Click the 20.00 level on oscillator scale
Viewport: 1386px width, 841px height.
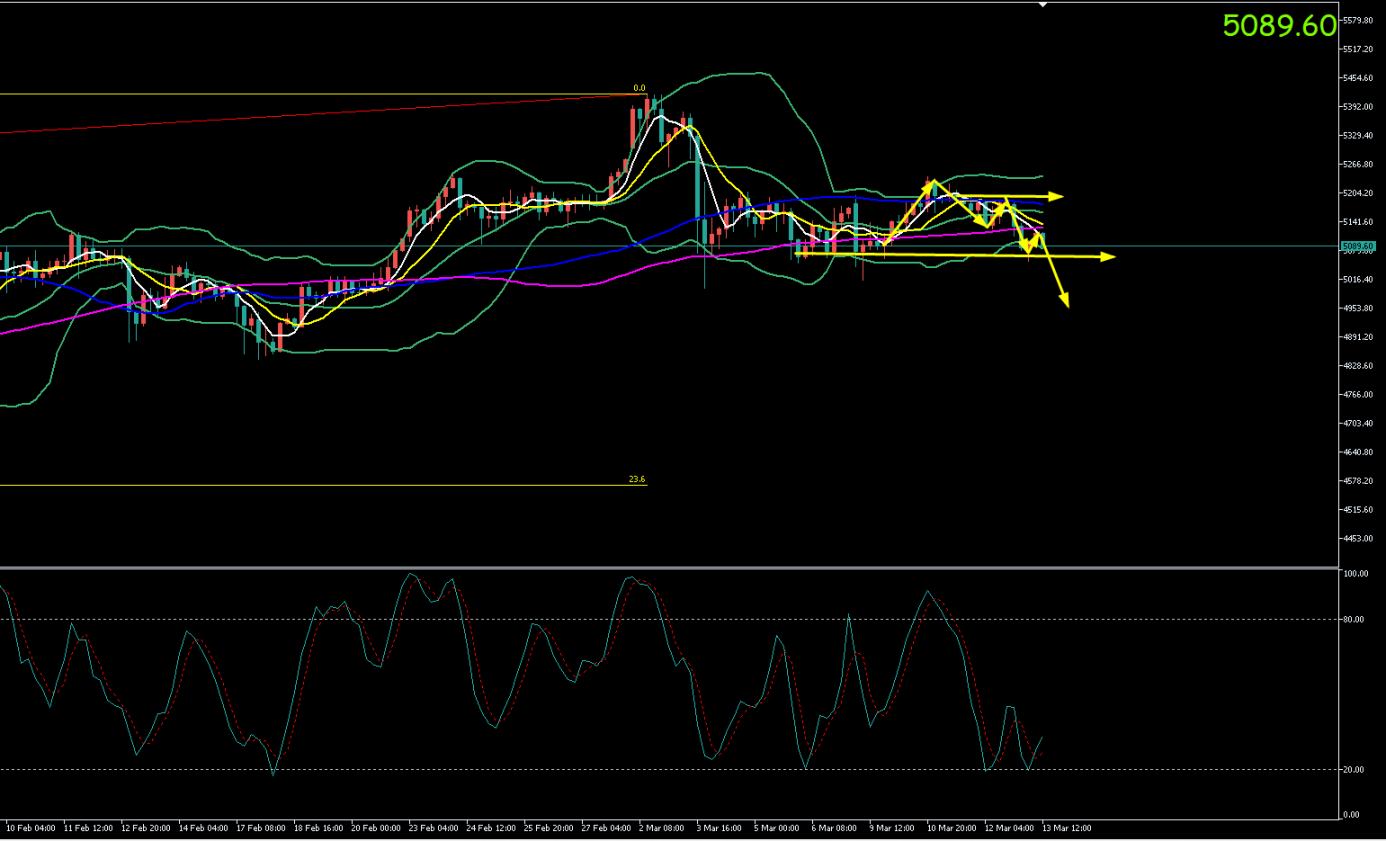tap(1355, 770)
